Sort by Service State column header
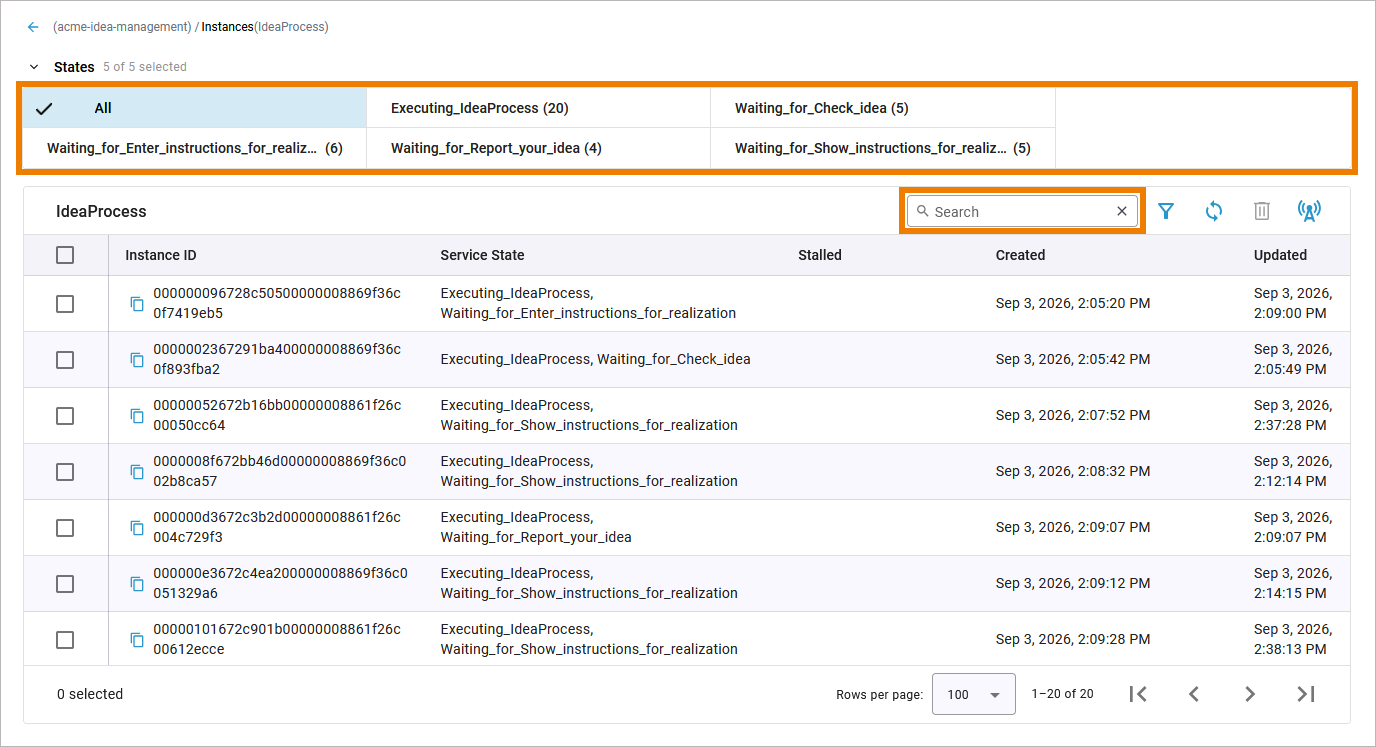This screenshot has height=747, width=1376. (482, 255)
